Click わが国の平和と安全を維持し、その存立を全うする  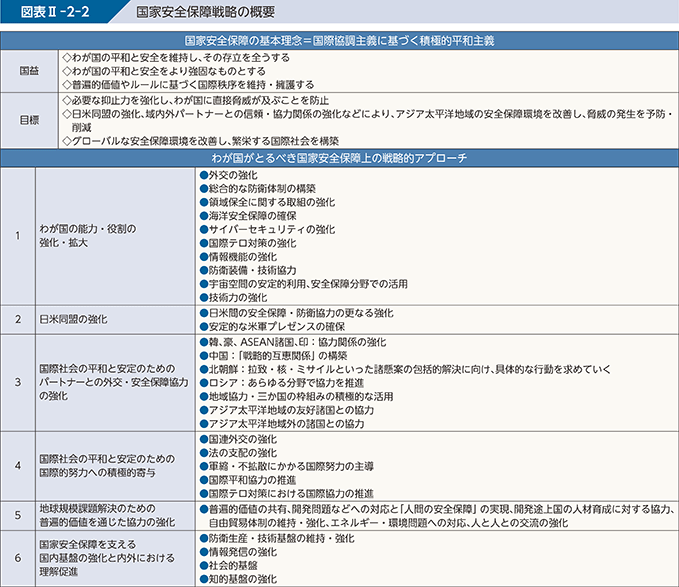pos(176,58)
